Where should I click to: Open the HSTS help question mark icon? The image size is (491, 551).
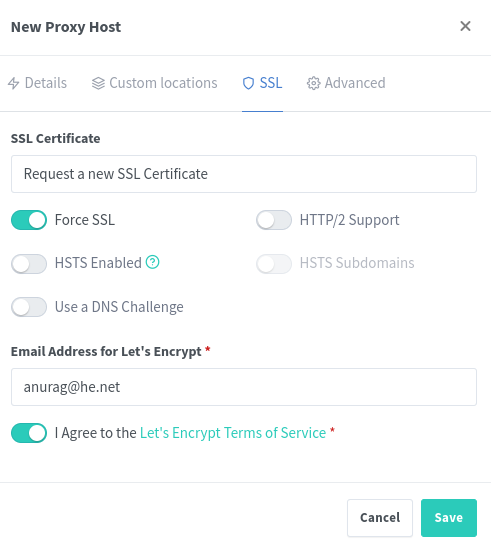(x=153, y=262)
